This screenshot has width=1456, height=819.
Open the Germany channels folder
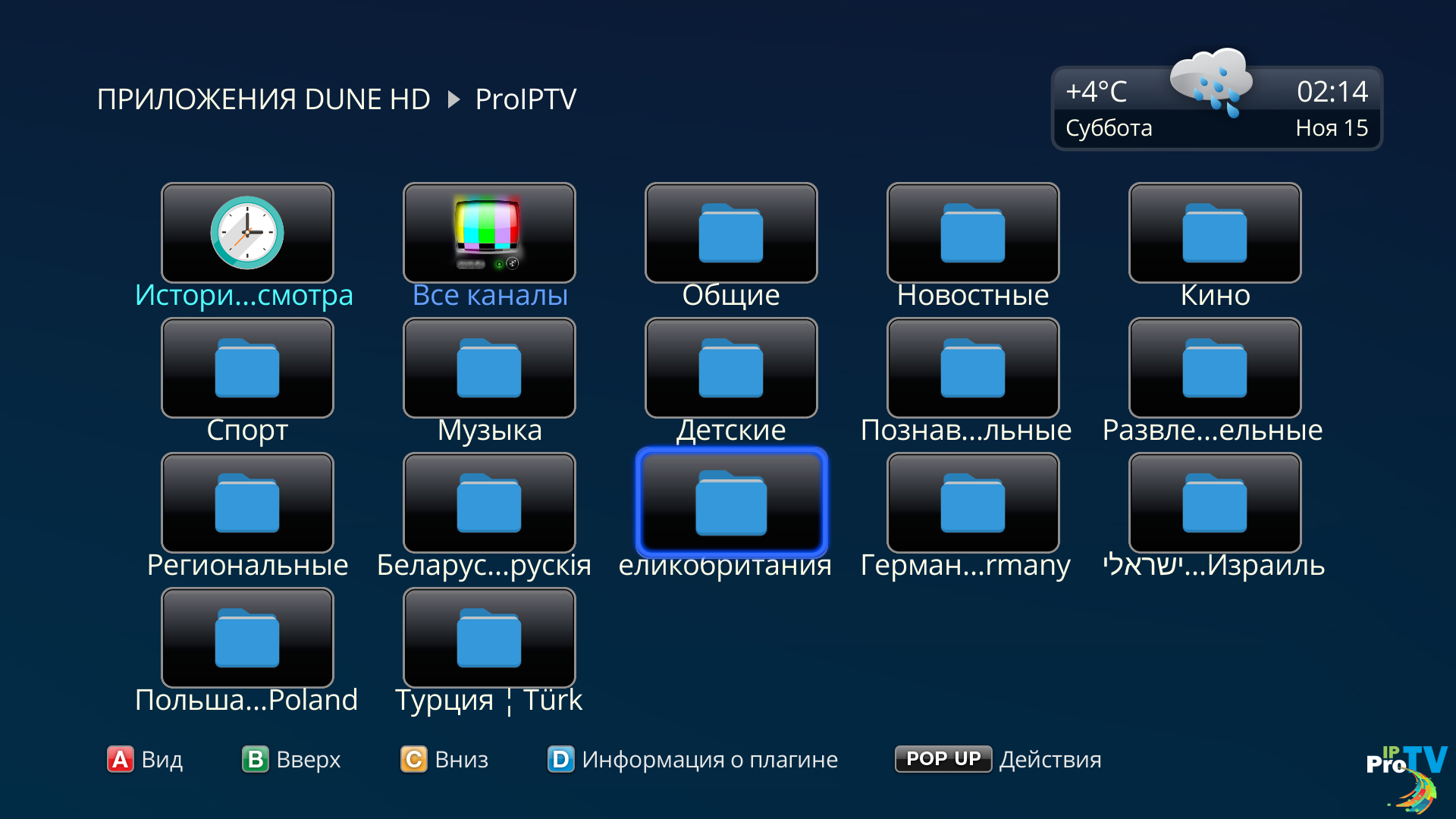pyautogui.click(x=973, y=503)
